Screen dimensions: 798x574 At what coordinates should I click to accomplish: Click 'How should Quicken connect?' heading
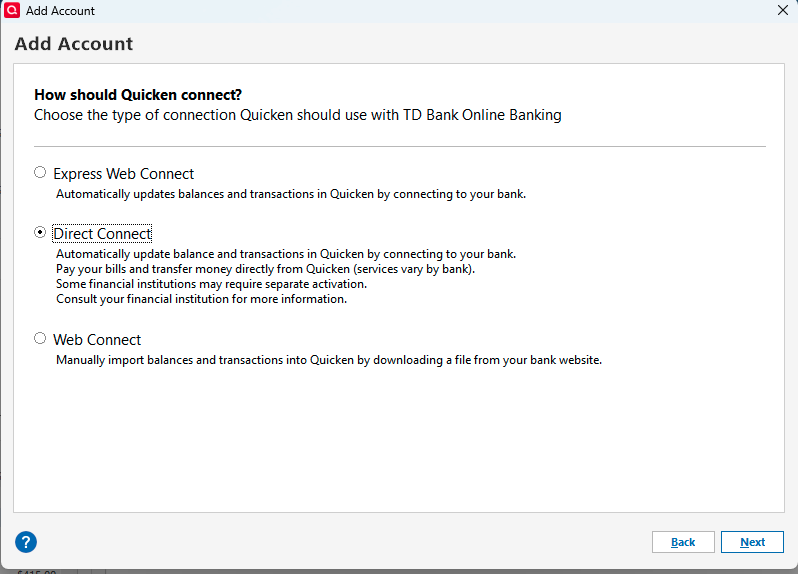138,95
